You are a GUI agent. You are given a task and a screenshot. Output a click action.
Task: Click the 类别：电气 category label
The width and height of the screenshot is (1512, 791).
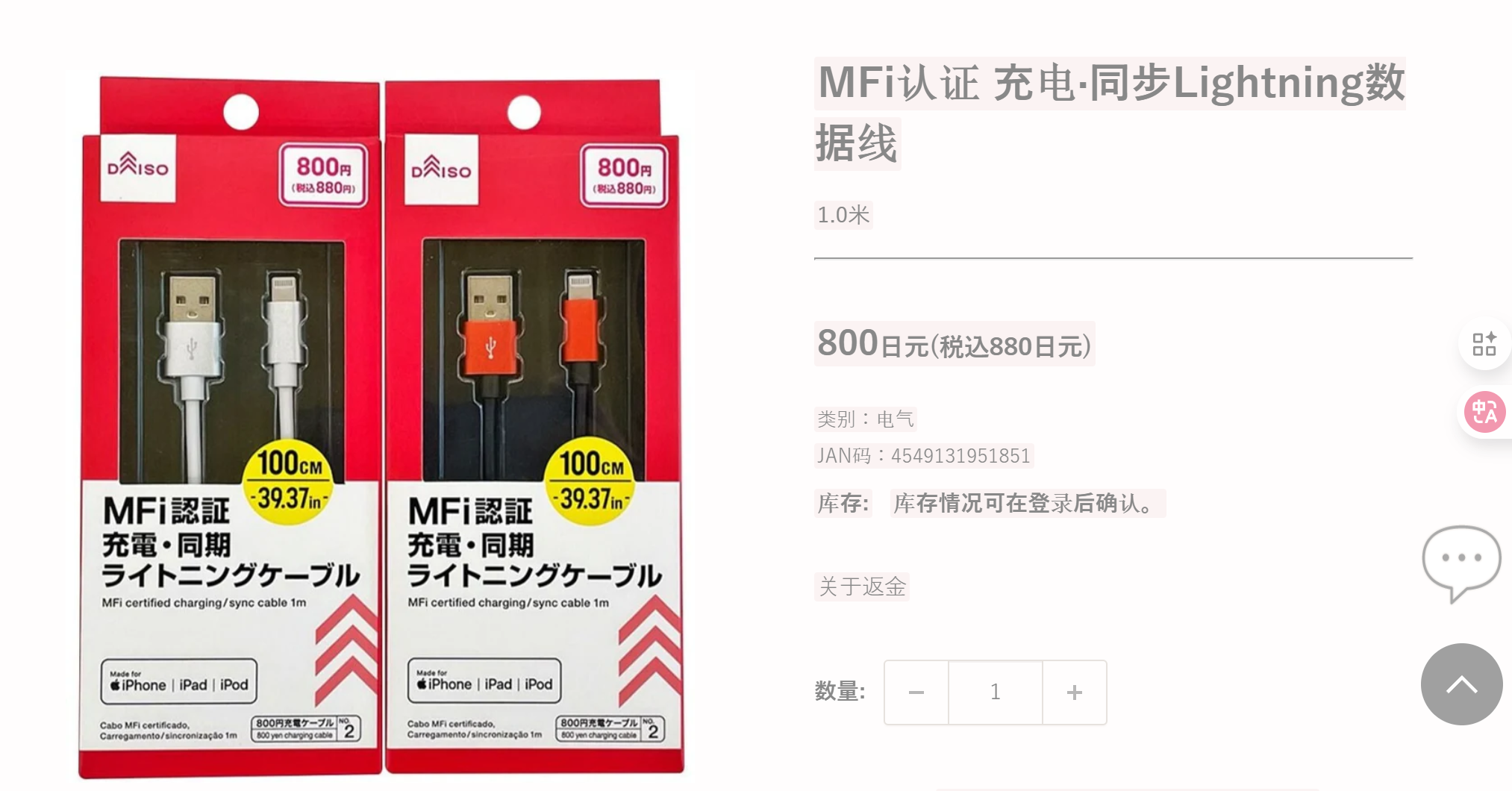point(866,419)
